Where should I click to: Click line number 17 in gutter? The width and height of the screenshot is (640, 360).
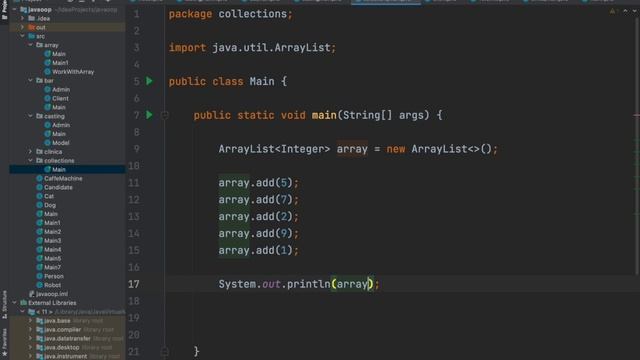coord(134,284)
